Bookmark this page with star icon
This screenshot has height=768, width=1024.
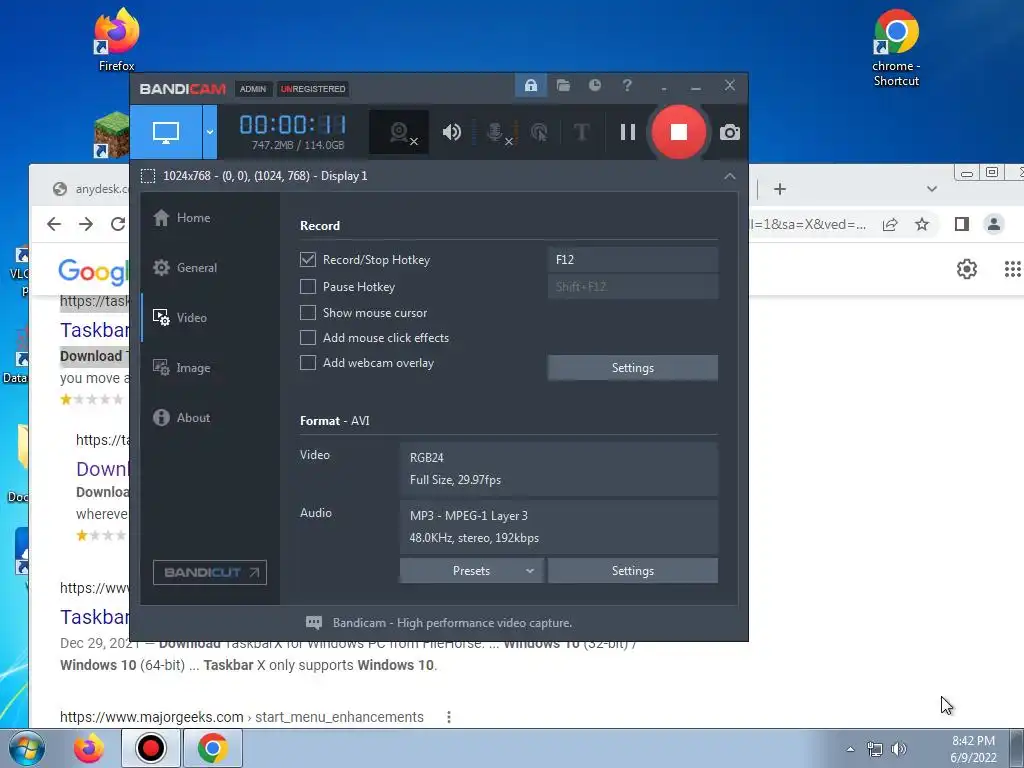[x=921, y=225]
